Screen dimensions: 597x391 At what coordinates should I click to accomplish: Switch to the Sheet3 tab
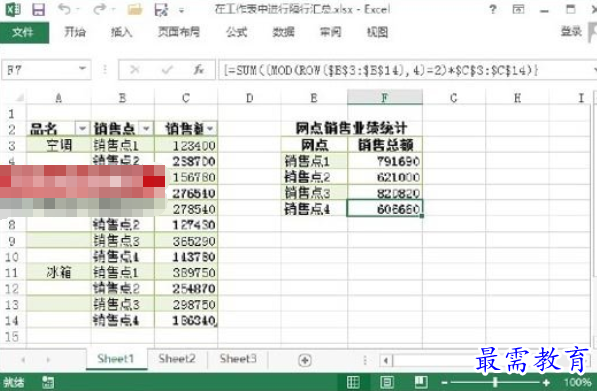point(238,359)
